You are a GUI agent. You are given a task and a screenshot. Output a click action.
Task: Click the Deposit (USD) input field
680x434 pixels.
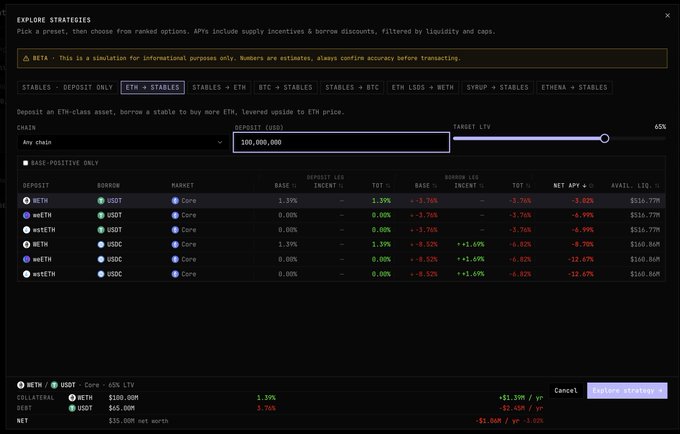coord(341,142)
